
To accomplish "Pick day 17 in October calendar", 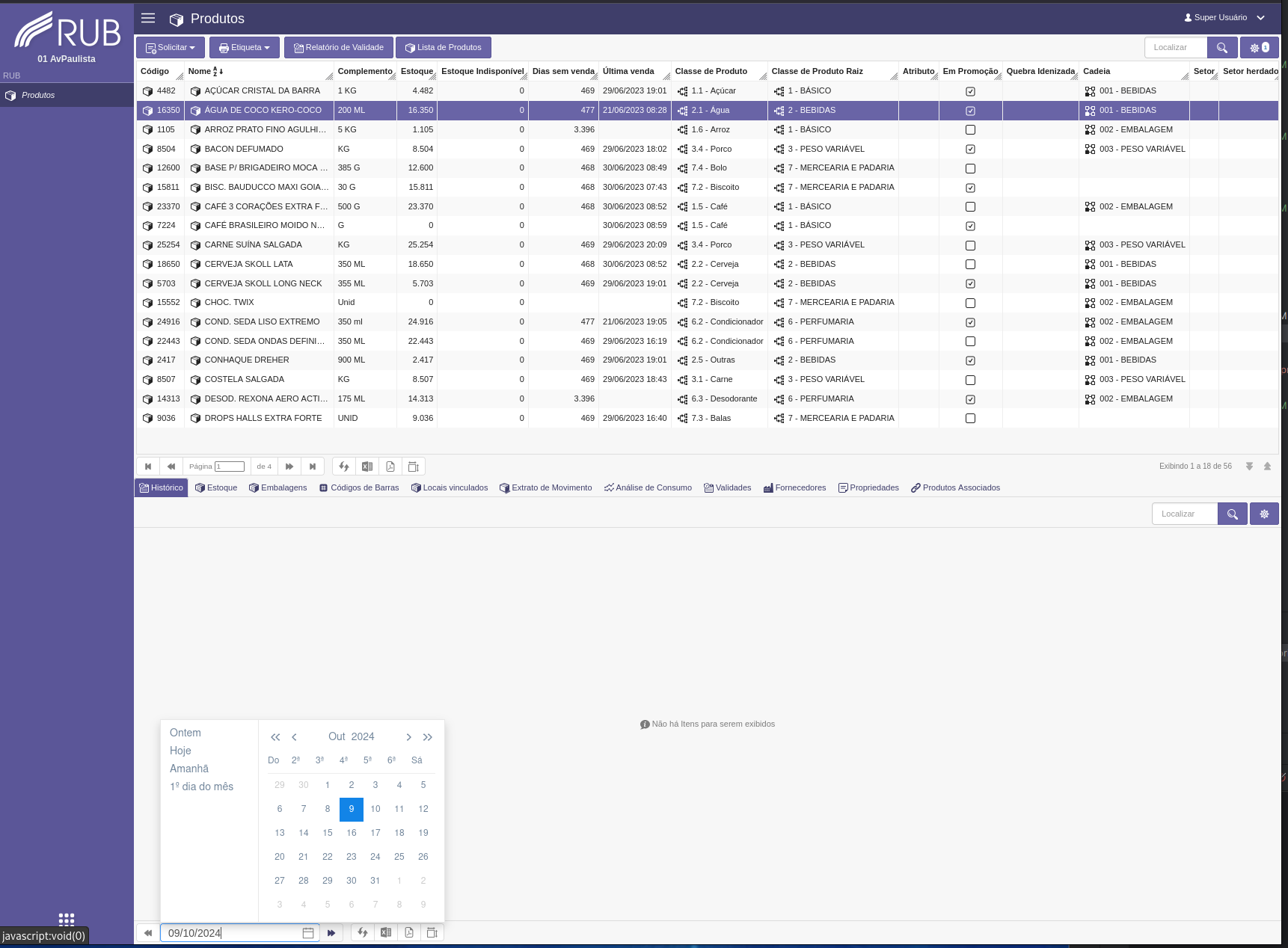I will (375, 833).
